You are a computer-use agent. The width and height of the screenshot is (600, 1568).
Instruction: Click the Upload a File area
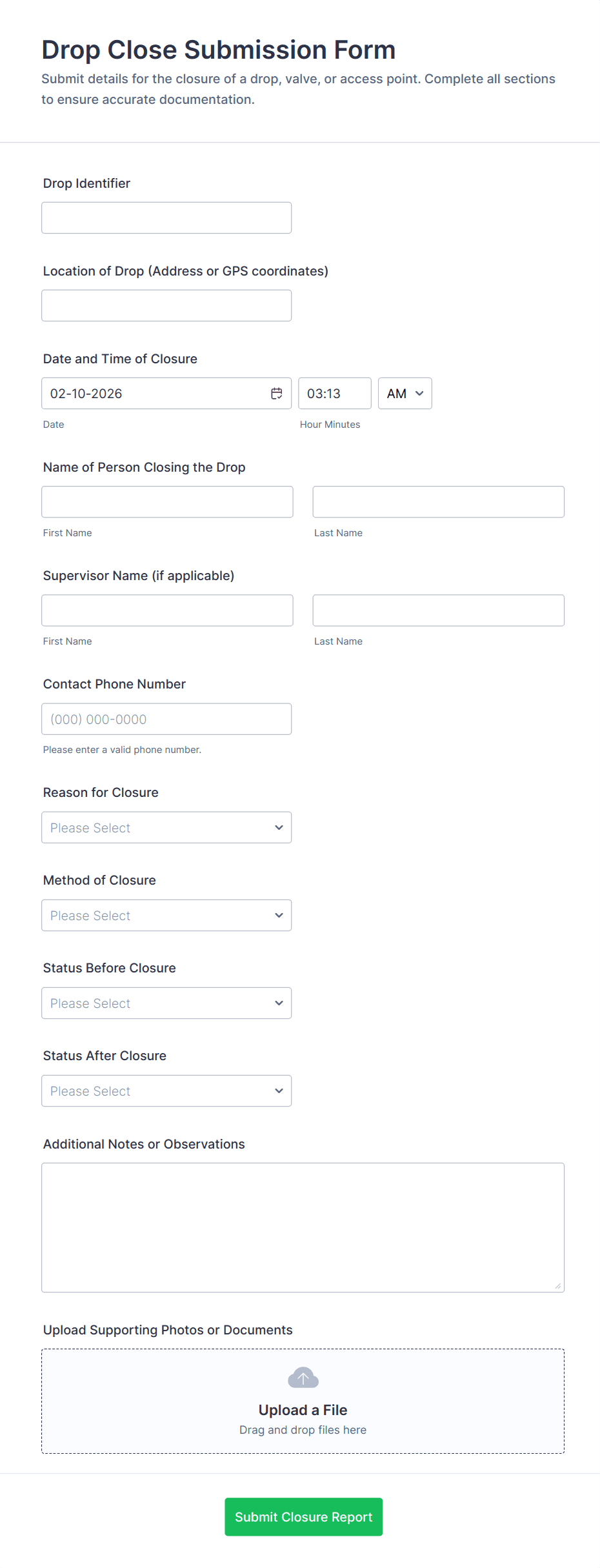[x=303, y=1410]
